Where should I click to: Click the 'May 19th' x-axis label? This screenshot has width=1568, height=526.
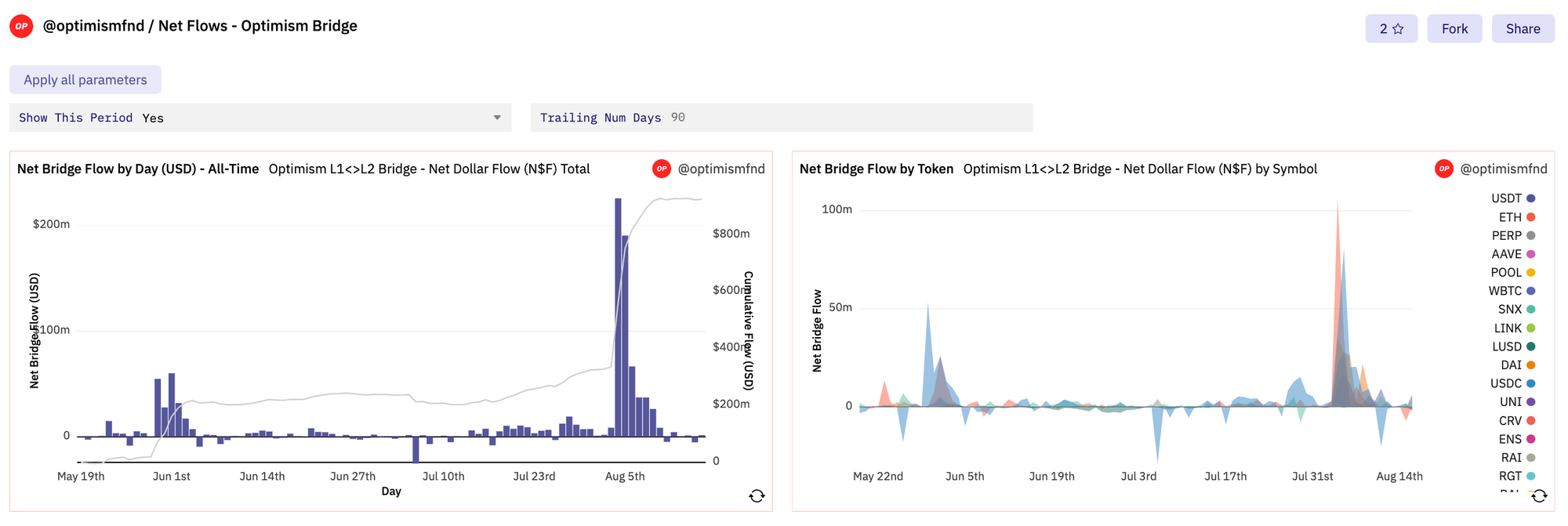point(81,477)
